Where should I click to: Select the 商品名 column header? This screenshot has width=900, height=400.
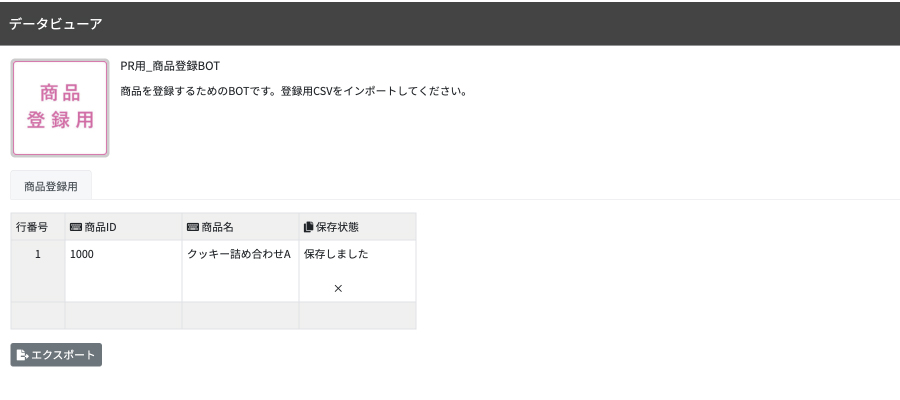click(x=240, y=227)
